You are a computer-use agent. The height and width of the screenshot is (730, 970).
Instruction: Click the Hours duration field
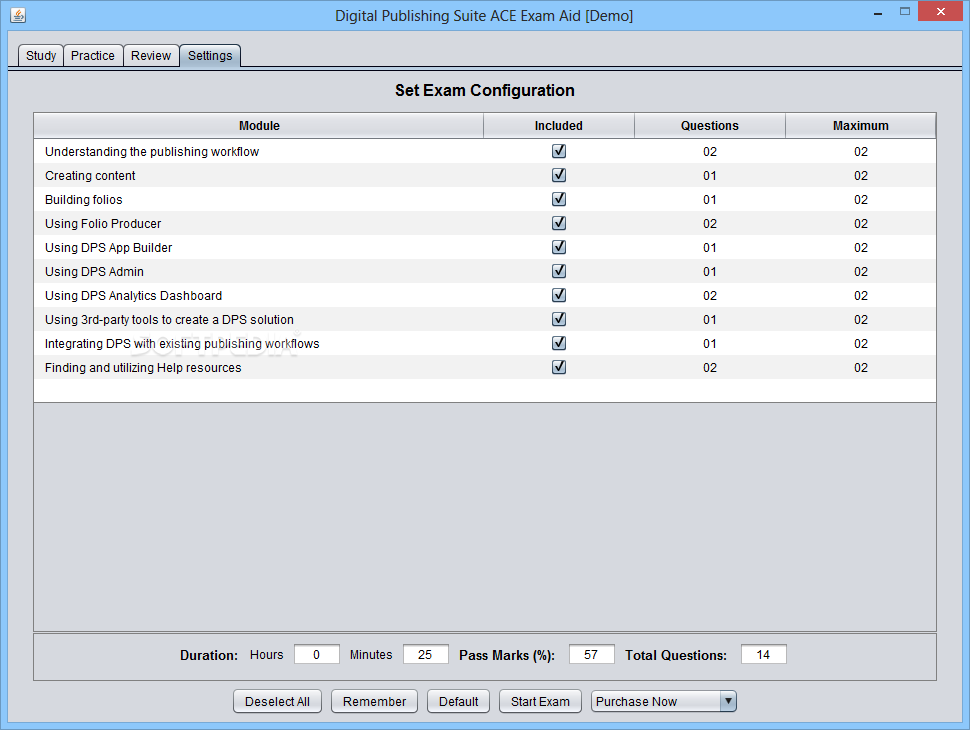click(317, 655)
